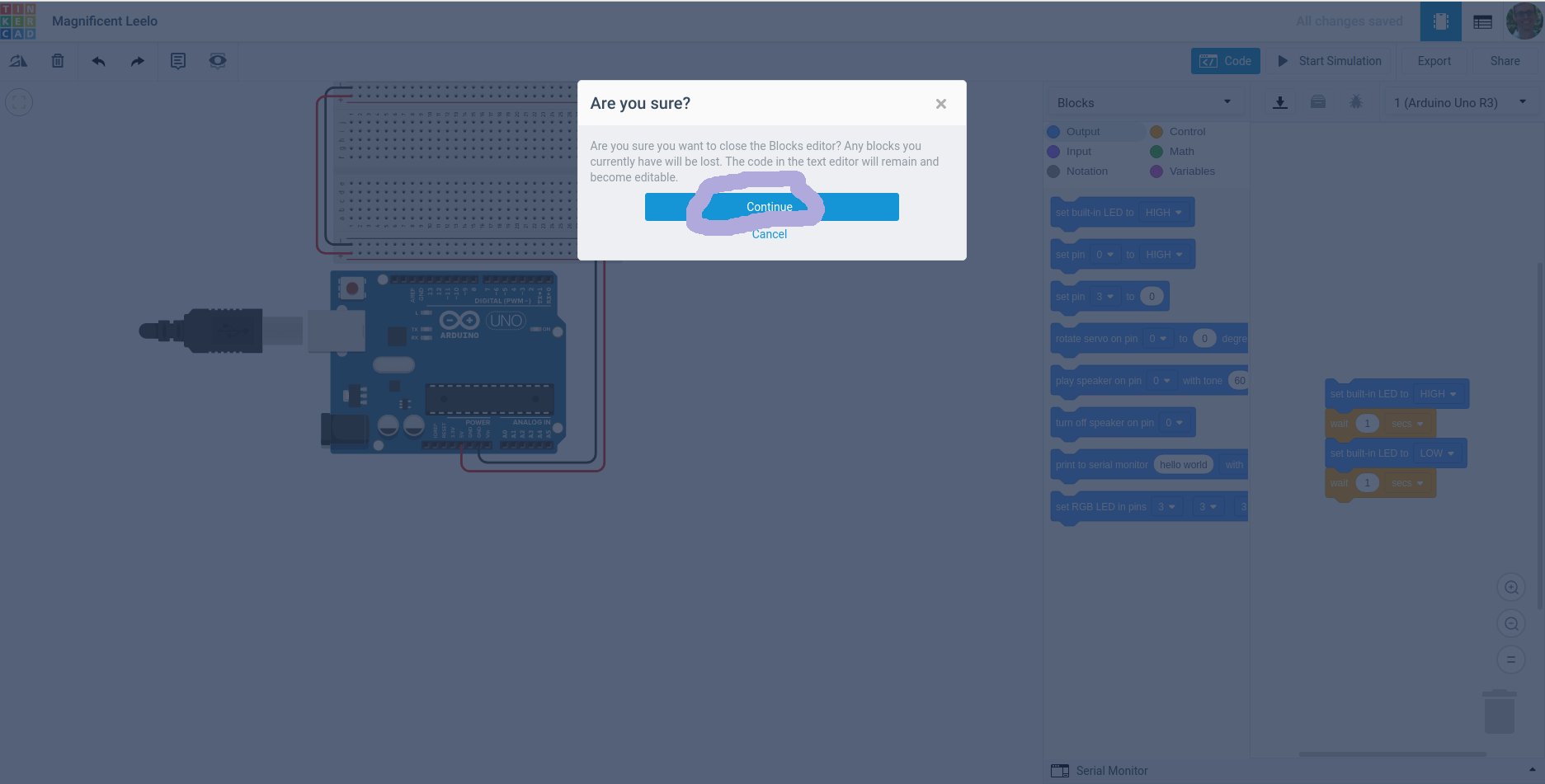The width and height of the screenshot is (1545, 784).
Task: Click the second wait block seconds value
Action: (x=1367, y=483)
